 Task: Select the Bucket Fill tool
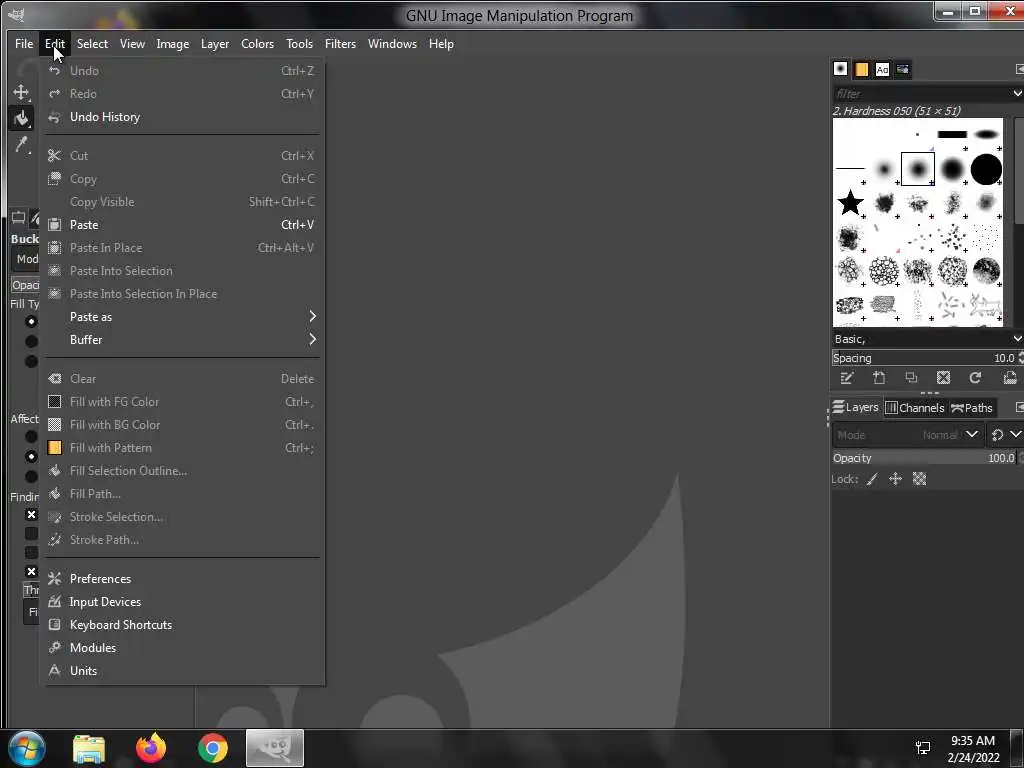21,118
